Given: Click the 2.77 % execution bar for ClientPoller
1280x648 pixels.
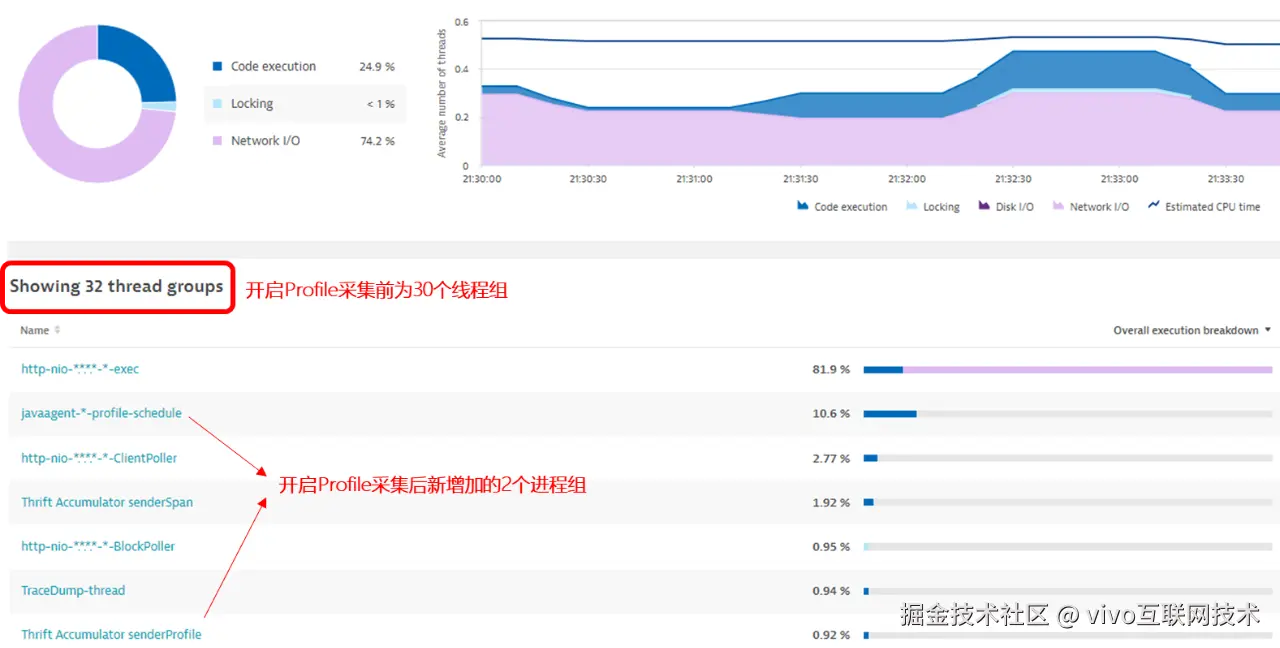Looking at the screenshot, I should 1068,458.
